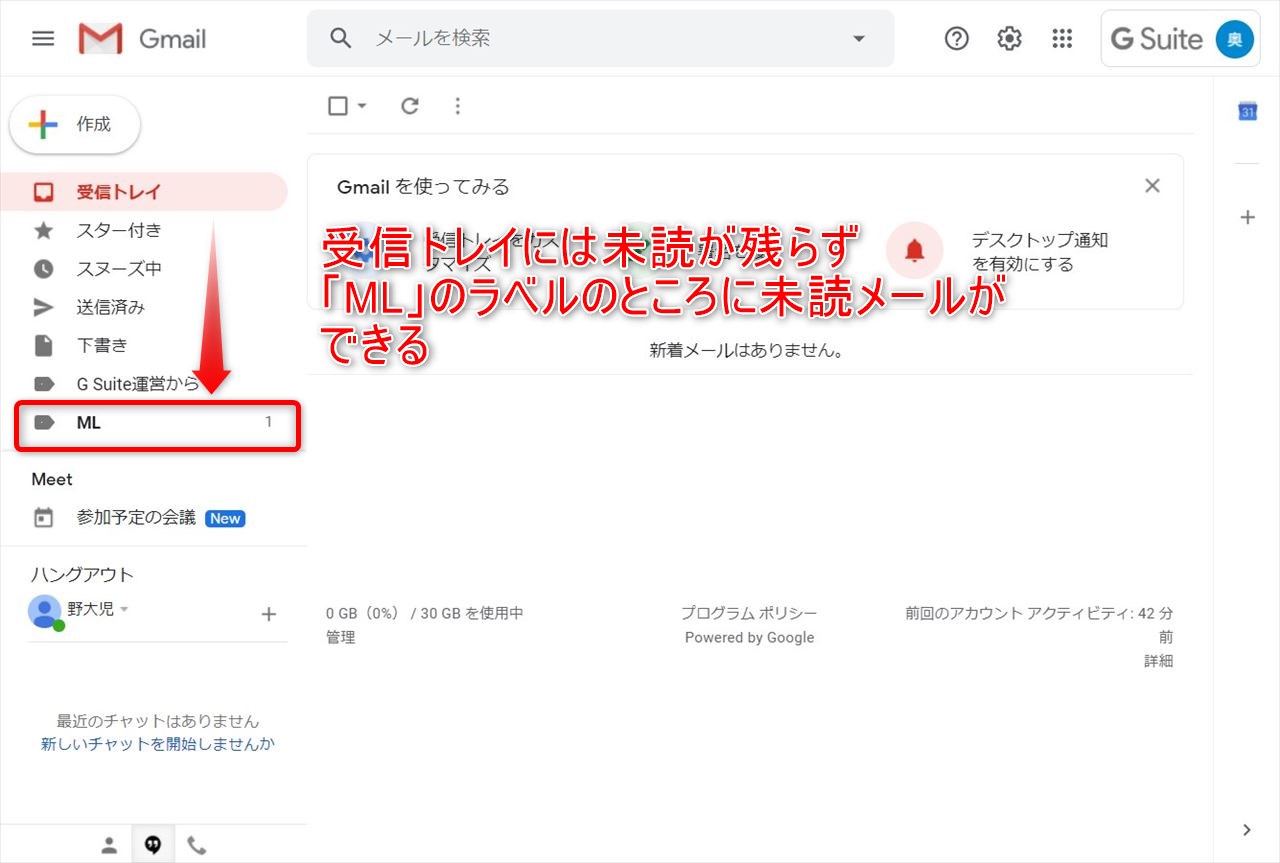Open the ML label
1280x863 pixels.
(x=144, y=422)
